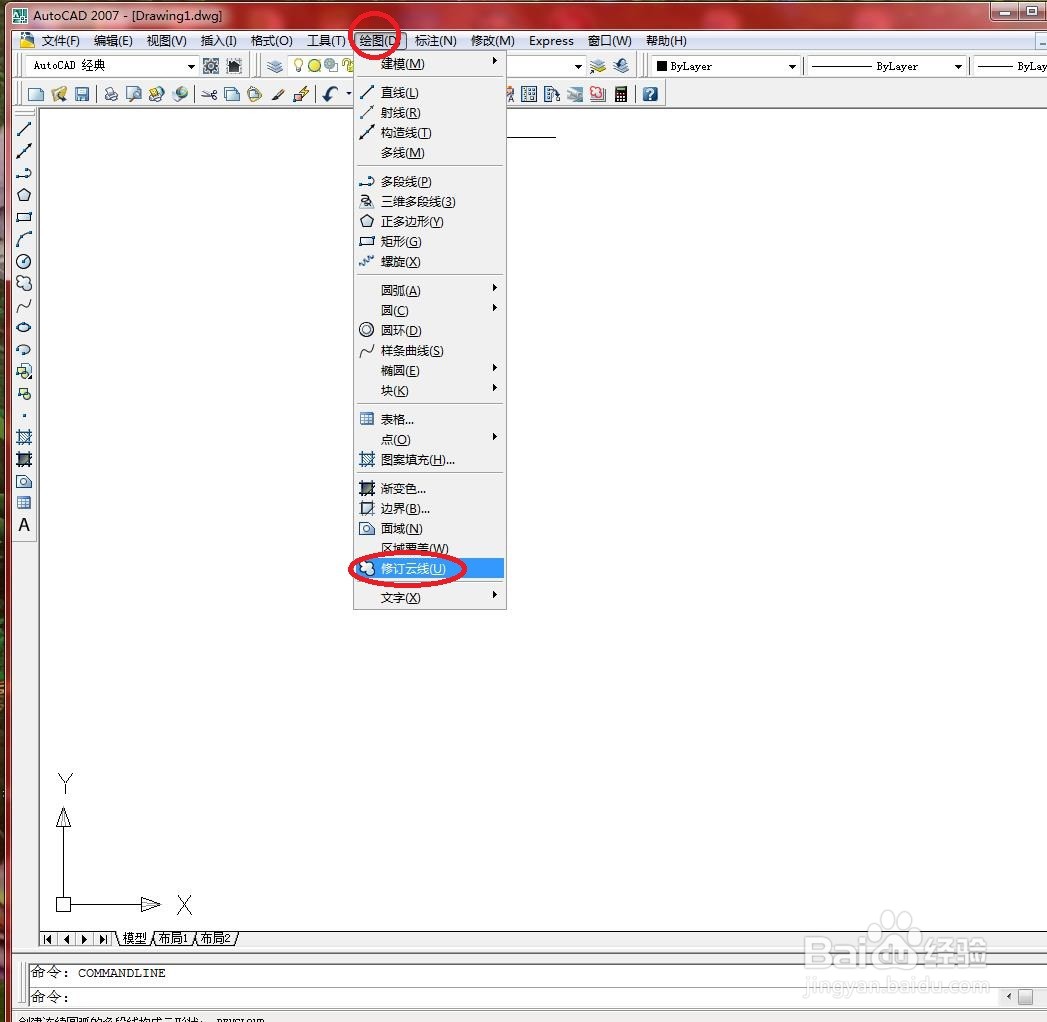Select the Rectangle tool in left toolbar

pyautogui.click(x=24, y=217)
